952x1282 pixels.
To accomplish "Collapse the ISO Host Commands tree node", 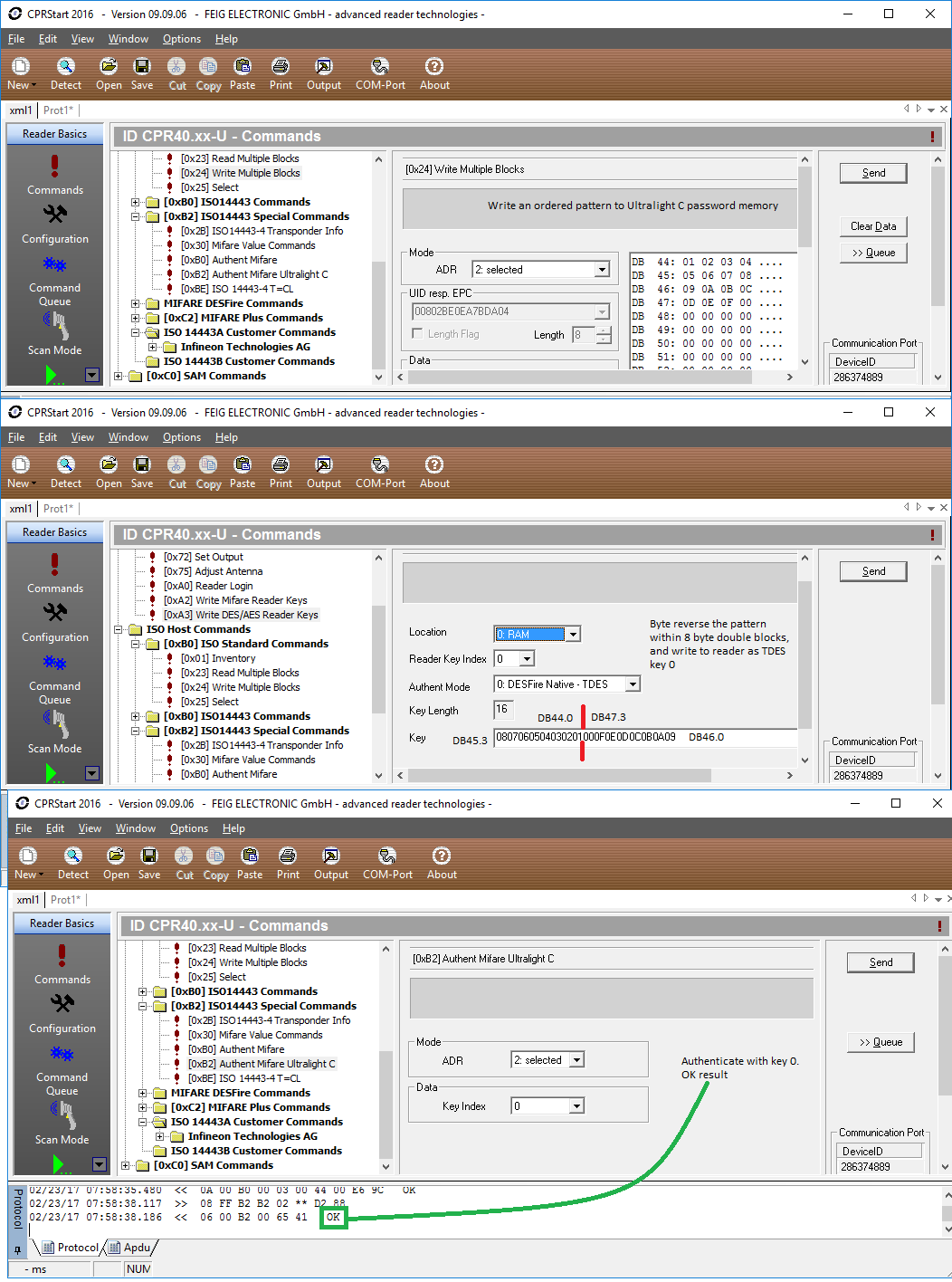I will (119, 629).
